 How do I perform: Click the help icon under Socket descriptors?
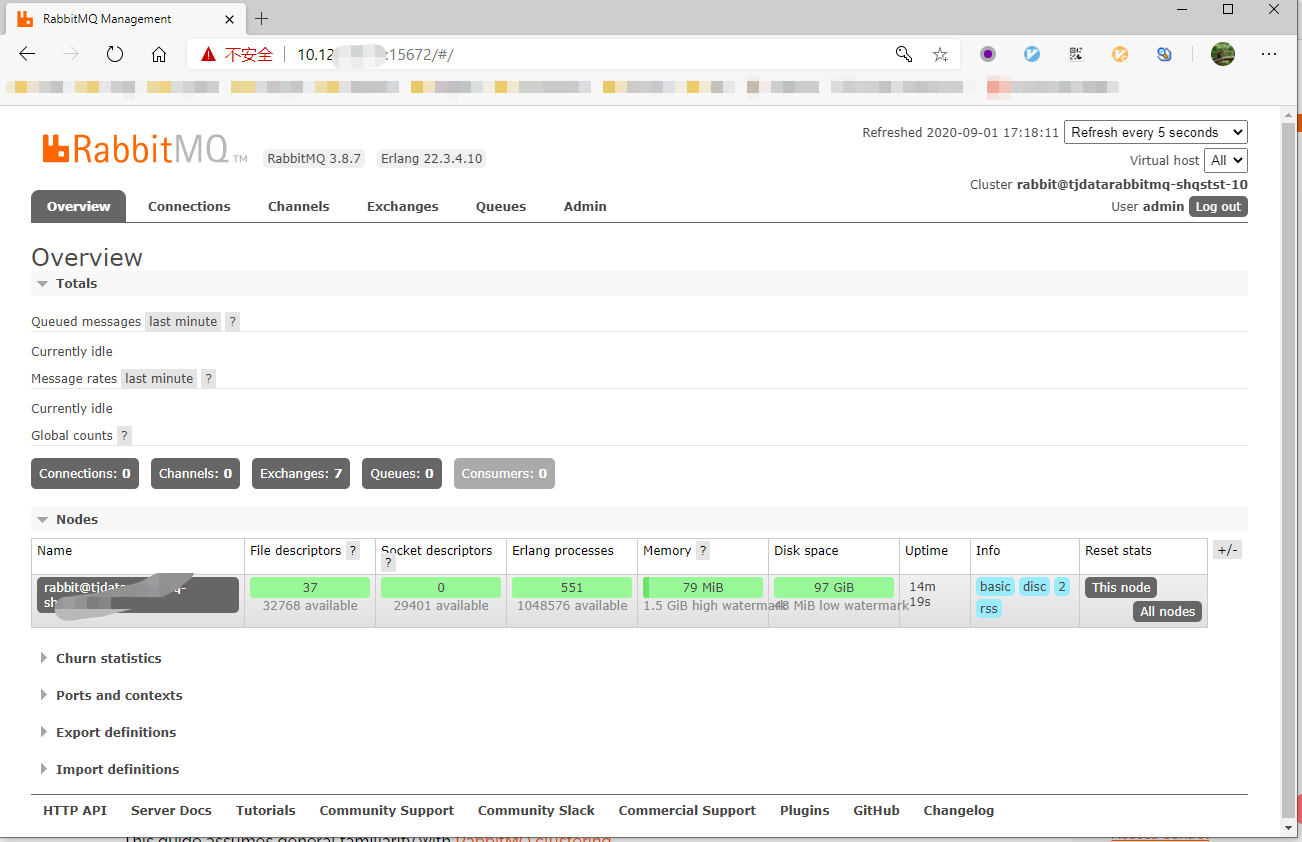click(x=388, y=563)
